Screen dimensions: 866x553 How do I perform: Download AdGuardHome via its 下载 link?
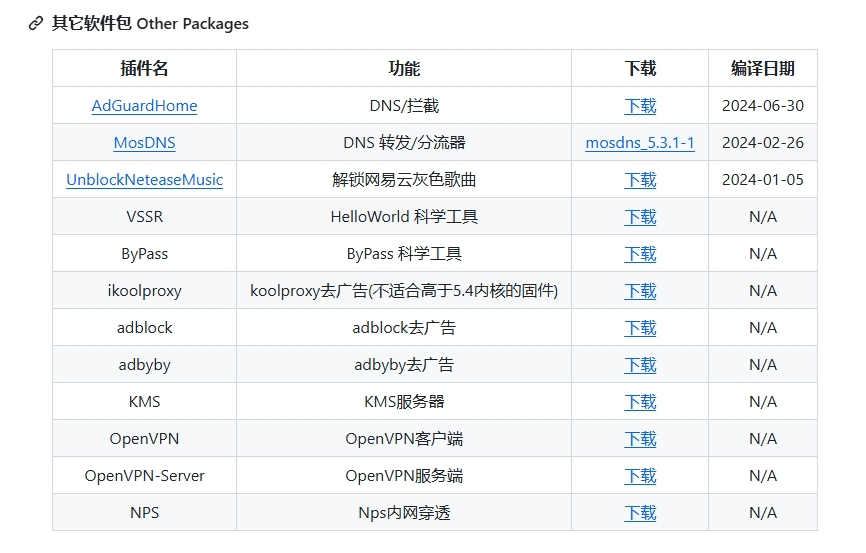pos(640,106)
